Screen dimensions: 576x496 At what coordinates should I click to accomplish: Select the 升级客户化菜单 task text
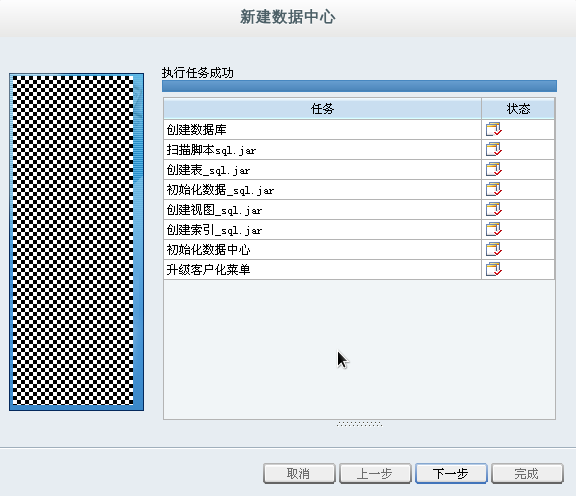[x=208, y=269]
